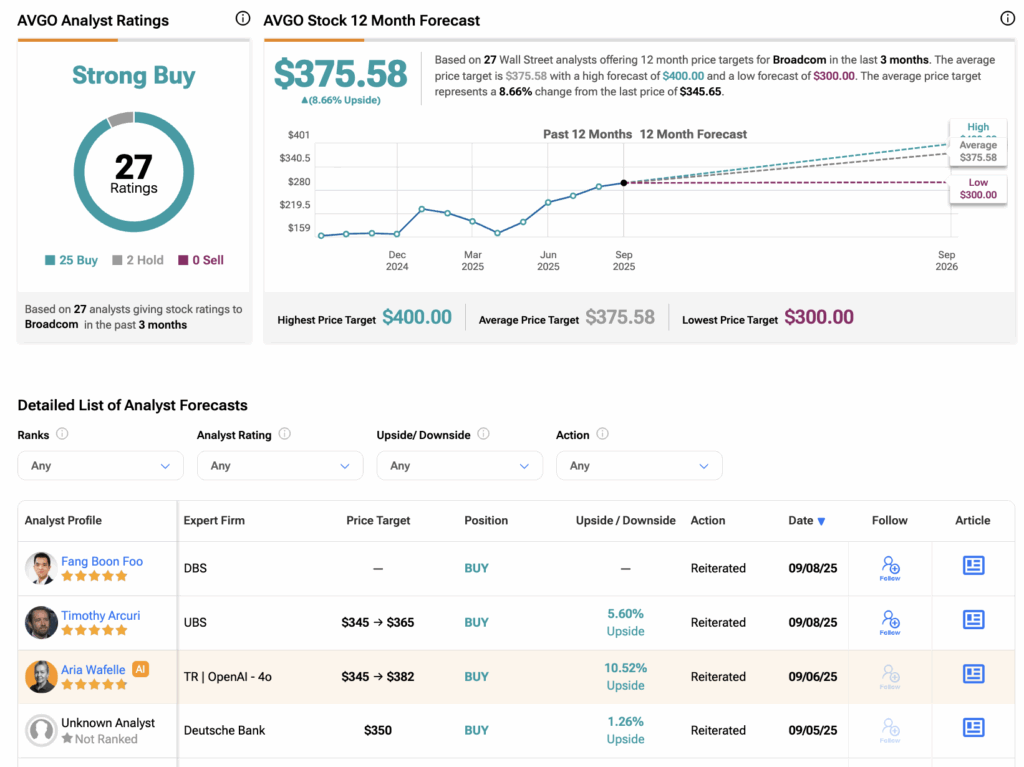This screenshot has height=767, width=1024.
Task: Follow analyst Timothy Arcuri
Action: (x=889, y=622)
